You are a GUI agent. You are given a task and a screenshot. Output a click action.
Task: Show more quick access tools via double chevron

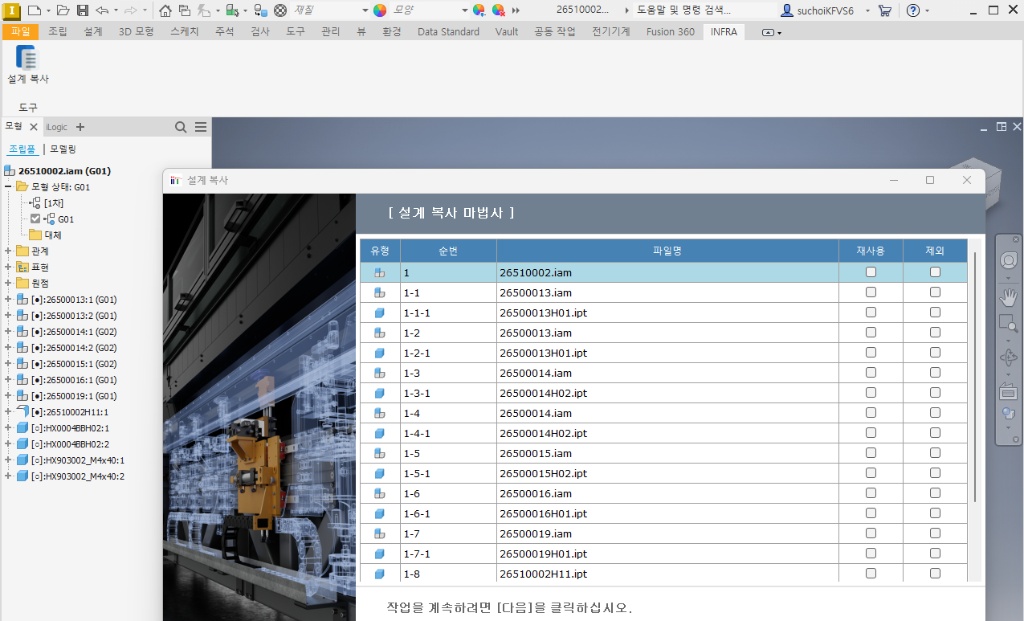click(516, 10)
